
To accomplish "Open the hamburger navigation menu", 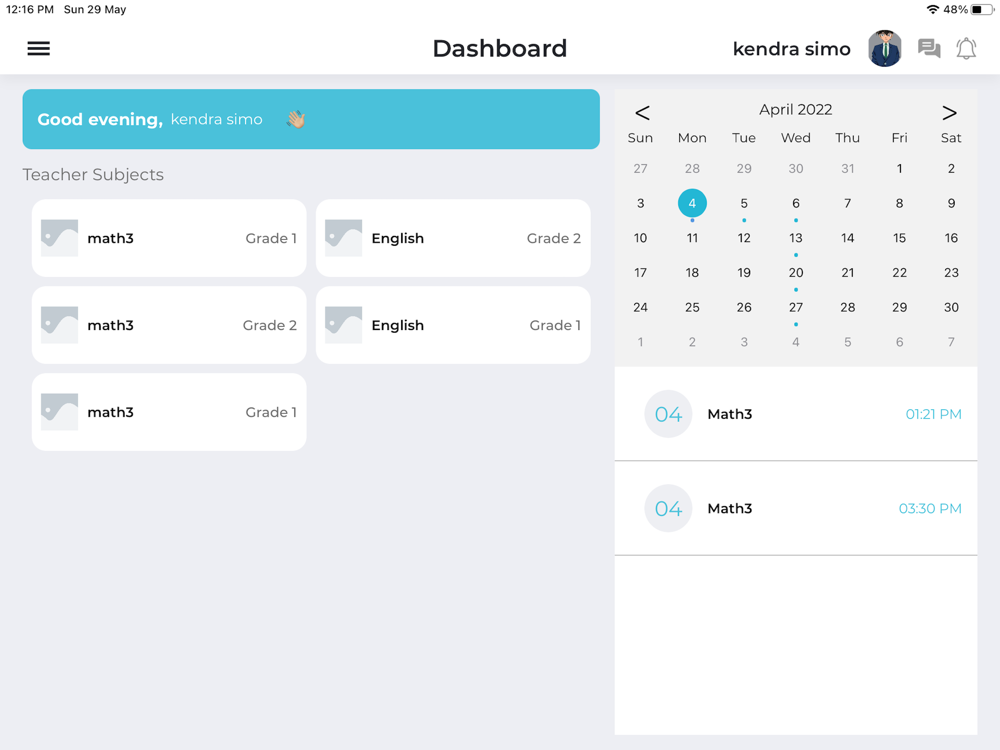I will coord(38,48).
